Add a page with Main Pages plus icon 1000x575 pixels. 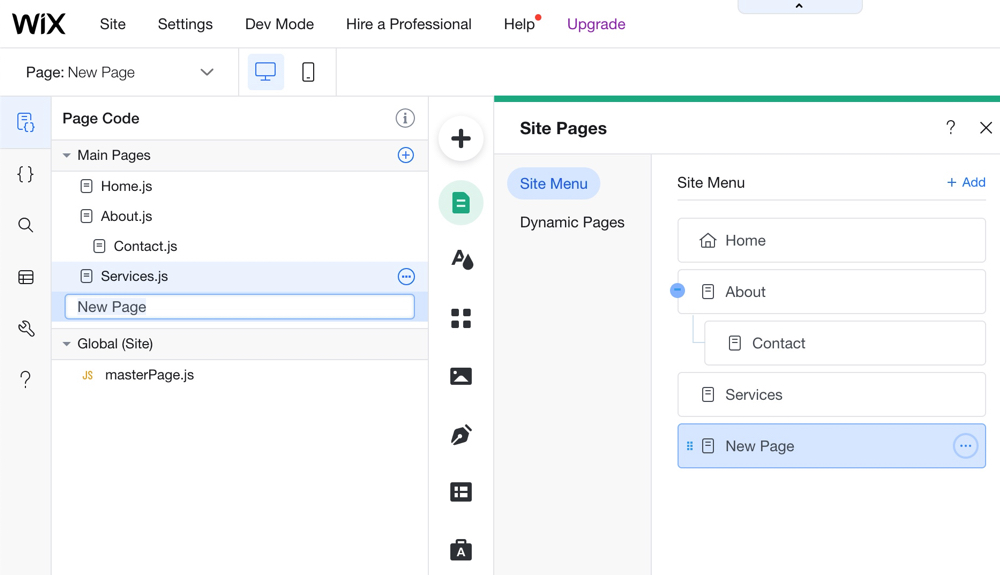coord(406,155)
